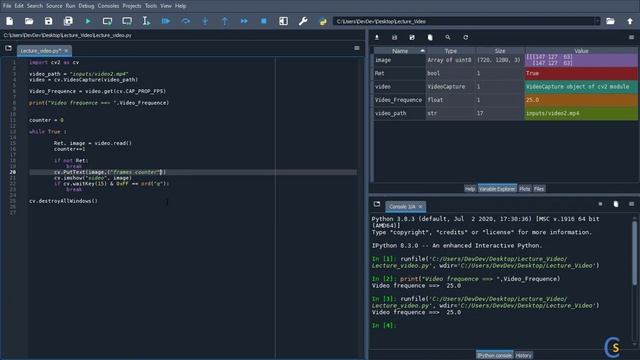
Task: Switch to the Help pane tab
Action: (x=470, y=189)
